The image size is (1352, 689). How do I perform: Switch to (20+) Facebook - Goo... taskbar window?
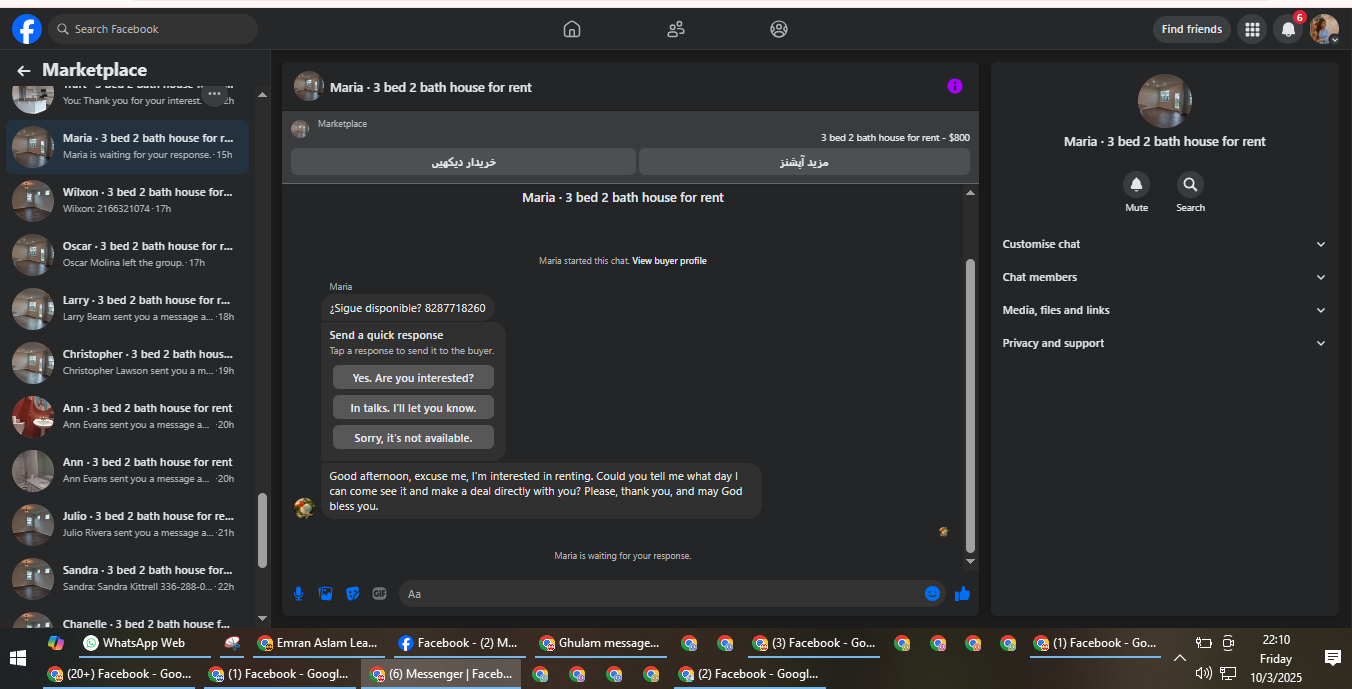pyautogui.click(x=120, y=674)
